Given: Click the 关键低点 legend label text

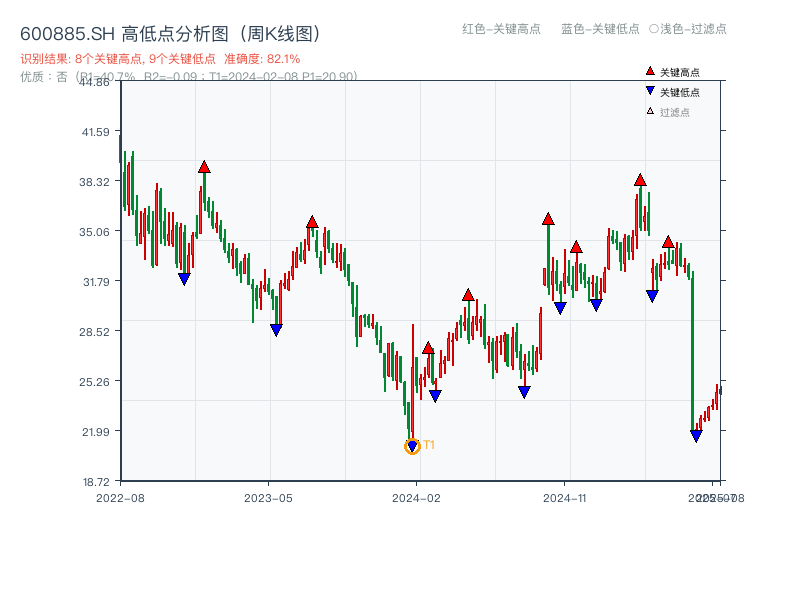Looking at the screenshot, I should coord(680,92).
